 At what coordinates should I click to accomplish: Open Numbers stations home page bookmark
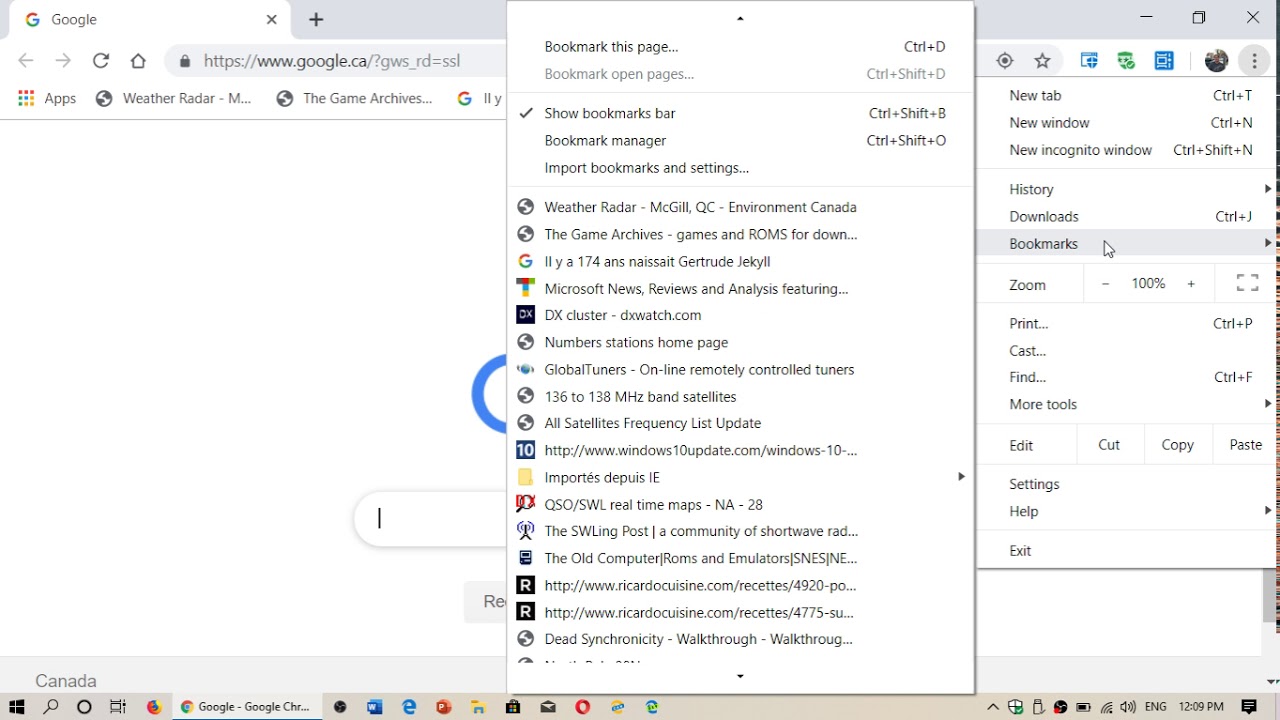coord(740,342)
